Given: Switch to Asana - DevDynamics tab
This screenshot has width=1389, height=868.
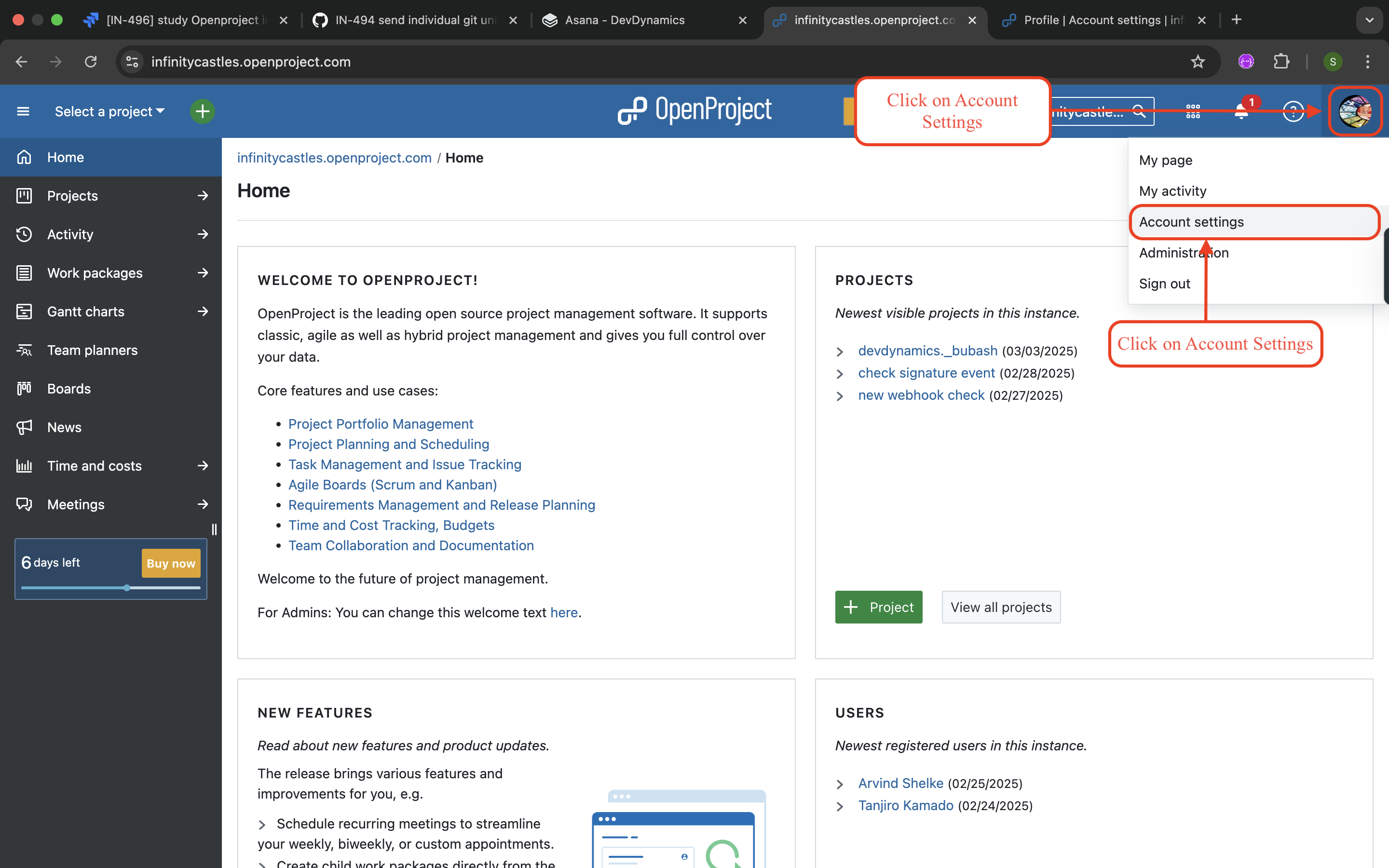Looking at the screenshot, I should [625, 20].
